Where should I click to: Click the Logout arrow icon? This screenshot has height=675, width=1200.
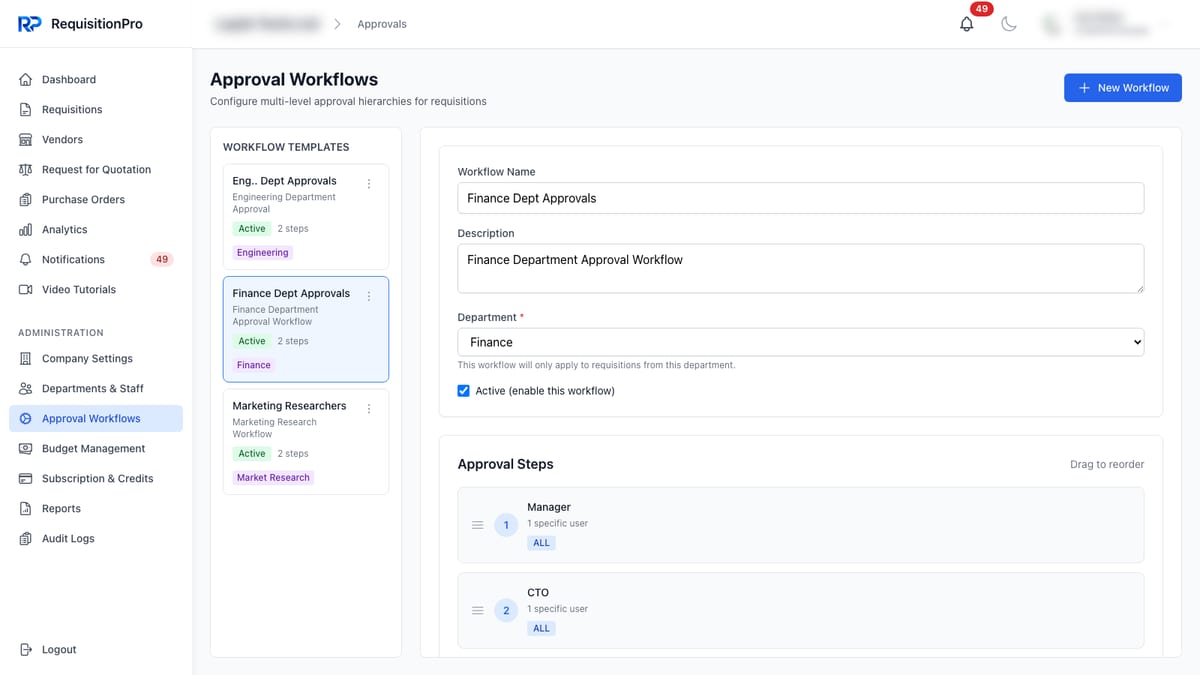[x=26, y=649]
